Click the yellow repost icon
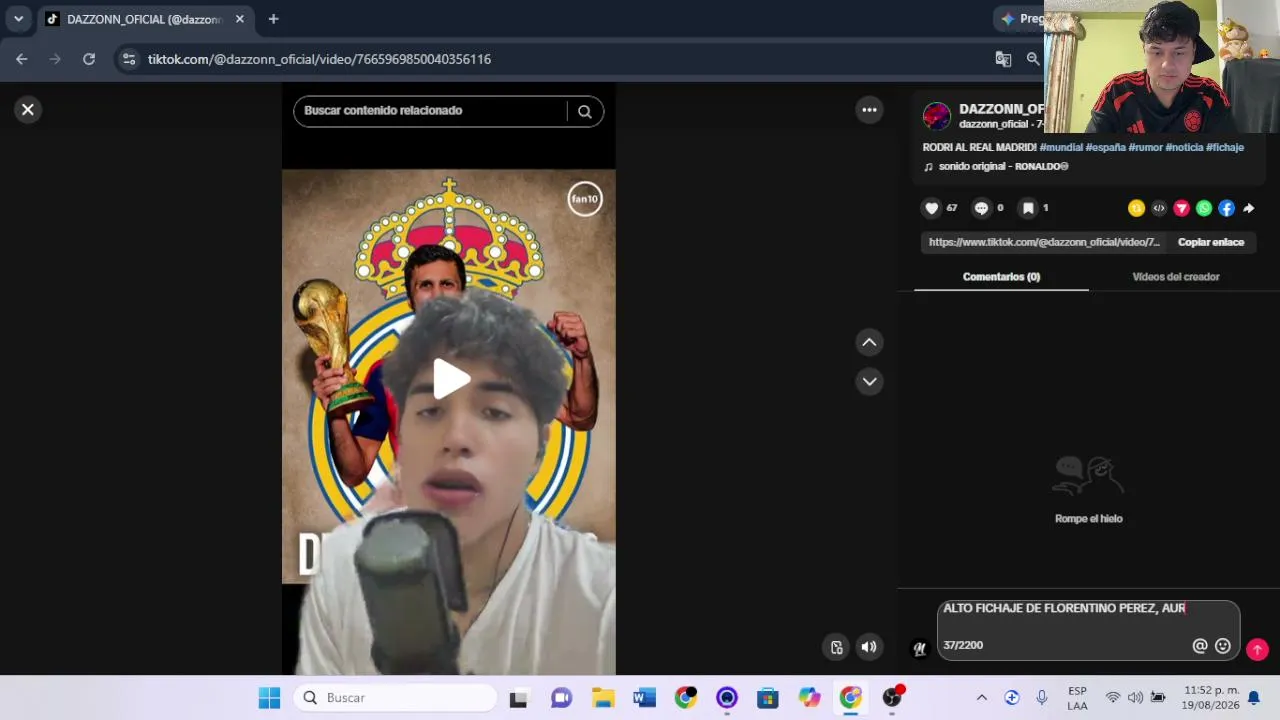This screenshot has height=720, width=1280. (x=1136, y=208)
